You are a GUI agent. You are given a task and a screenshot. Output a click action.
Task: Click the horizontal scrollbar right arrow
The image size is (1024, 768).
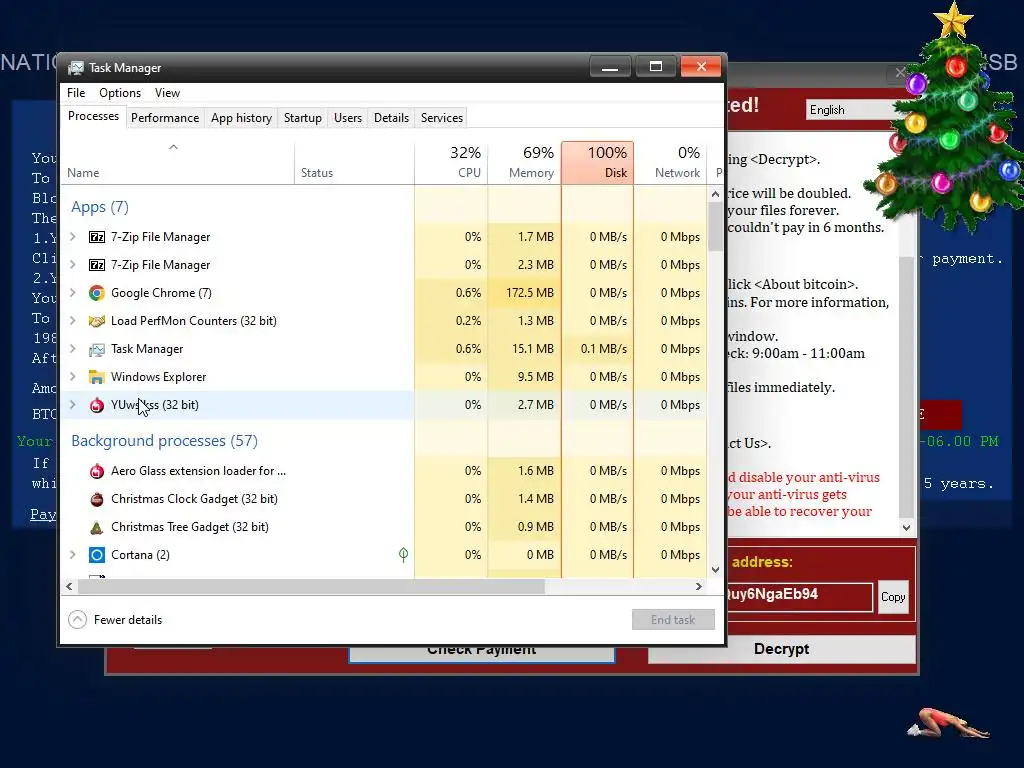pyautogui.click(x=699, y=586)
